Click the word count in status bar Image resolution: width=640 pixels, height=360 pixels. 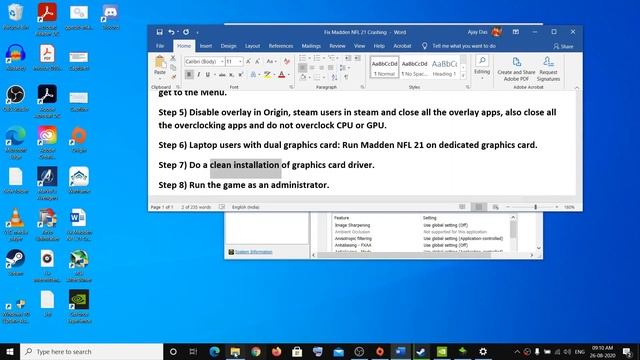(196, 207)
